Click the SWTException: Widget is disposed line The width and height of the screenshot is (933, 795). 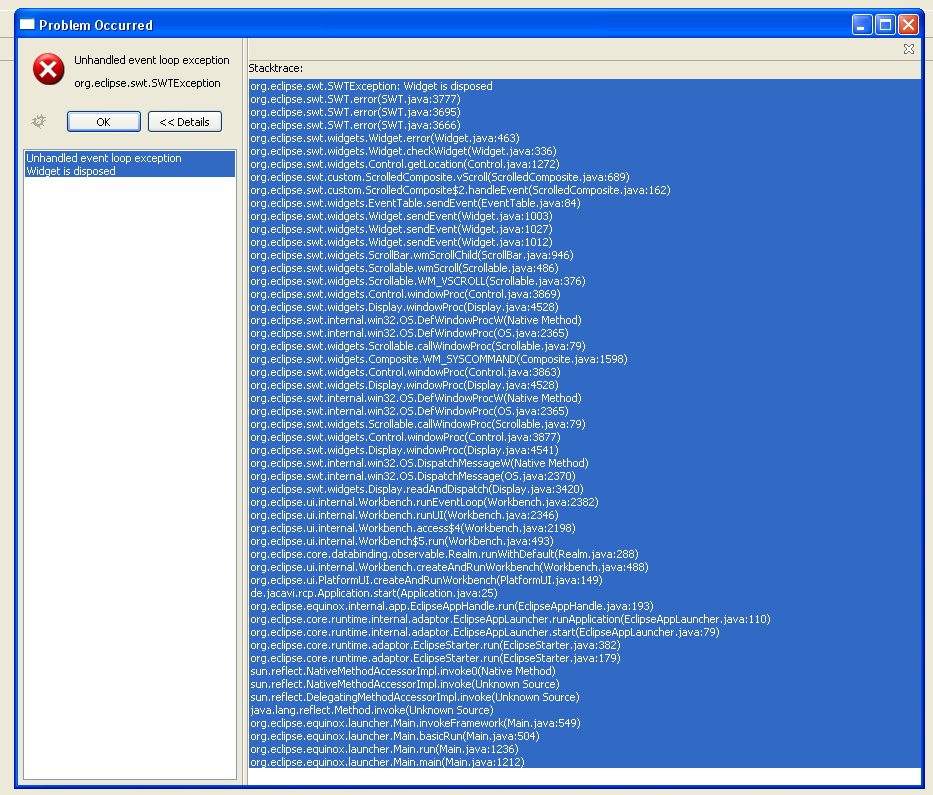tap(371, 86)
